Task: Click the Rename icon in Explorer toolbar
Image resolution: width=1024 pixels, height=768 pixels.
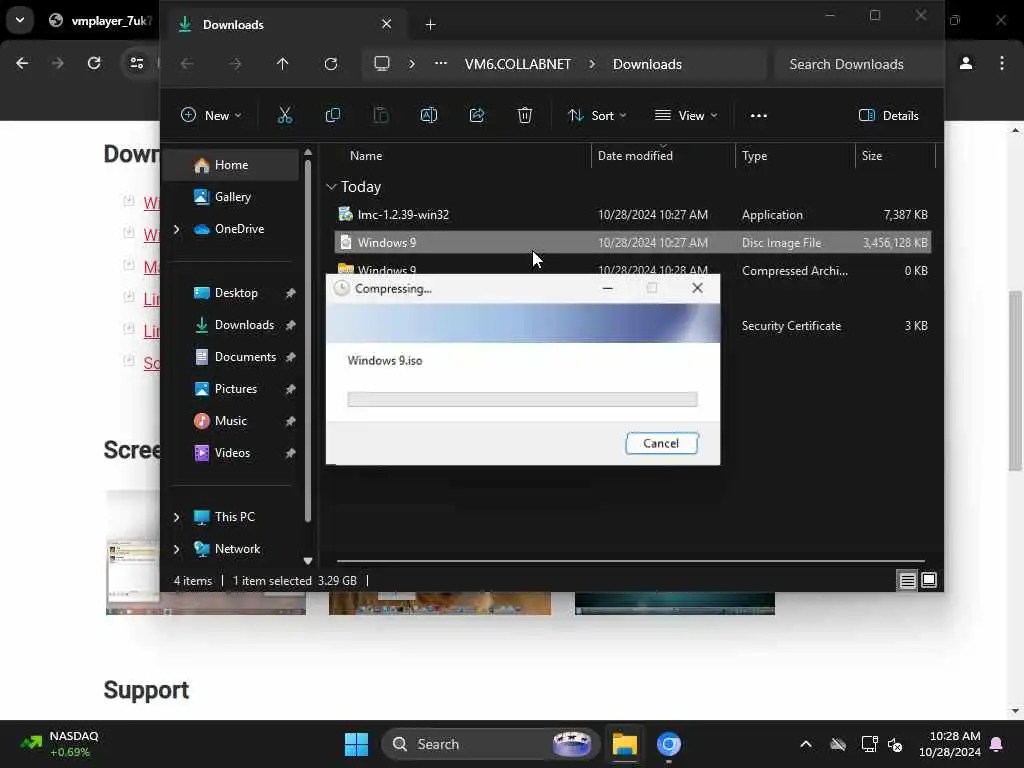Action: point(428,116)
